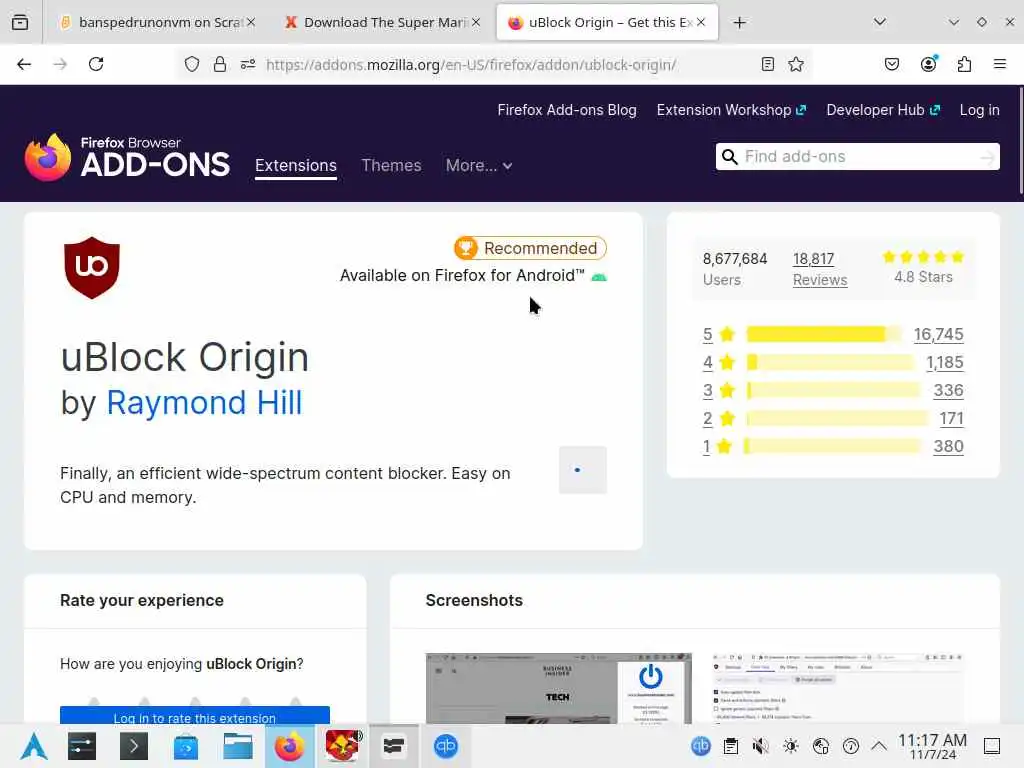This screenshot has height=768, width=1024.
Task: Open 171 two-star reviews count
Action: point(952,419)
